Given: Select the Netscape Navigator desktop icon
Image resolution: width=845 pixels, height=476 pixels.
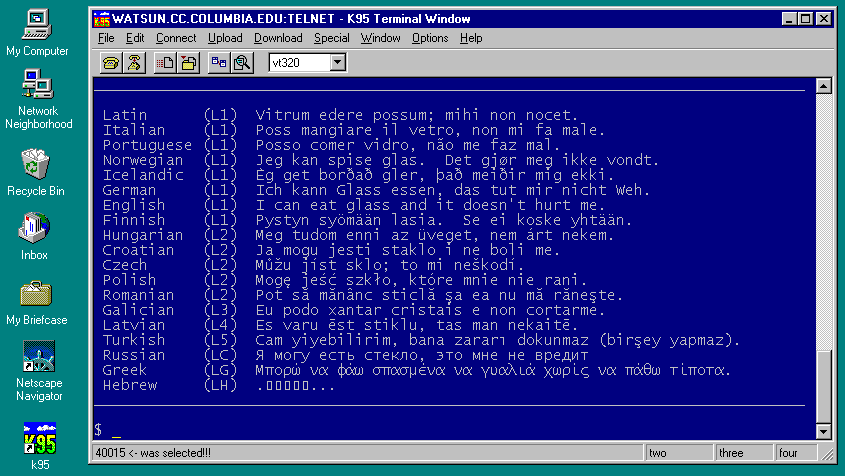Looking at the screenshot, I should pos(39,357).
